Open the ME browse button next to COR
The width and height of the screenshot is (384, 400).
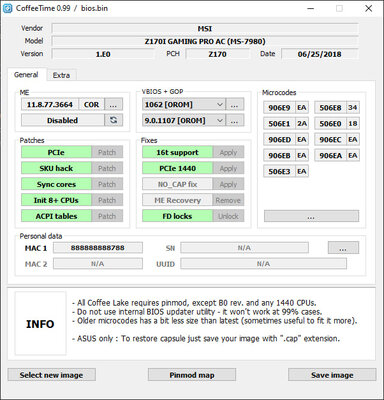pos(113,105)
